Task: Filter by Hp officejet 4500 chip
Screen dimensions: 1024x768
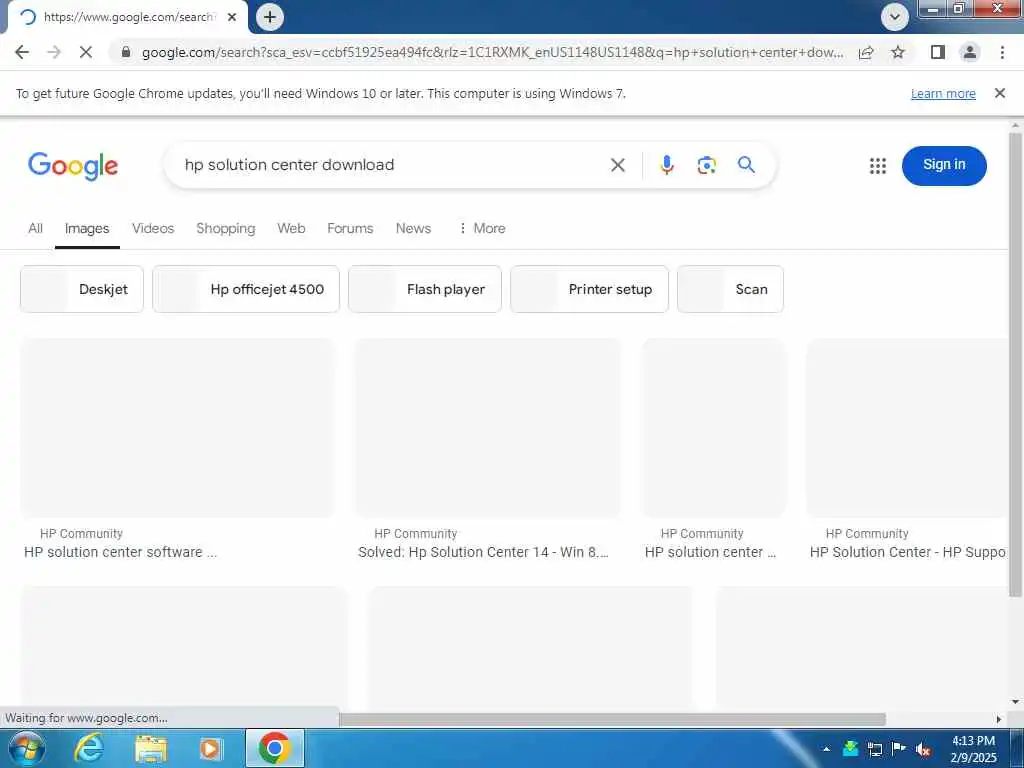Action: [x=246, y=289]
